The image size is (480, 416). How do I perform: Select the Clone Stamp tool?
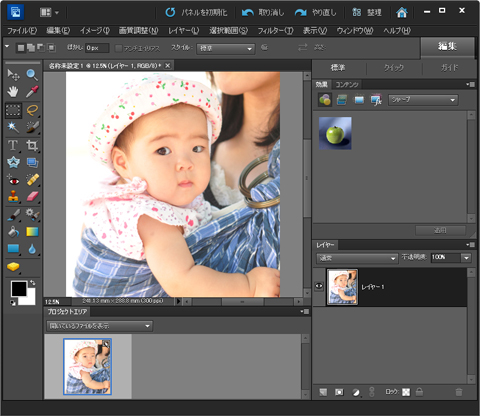(x=13, y=196)
